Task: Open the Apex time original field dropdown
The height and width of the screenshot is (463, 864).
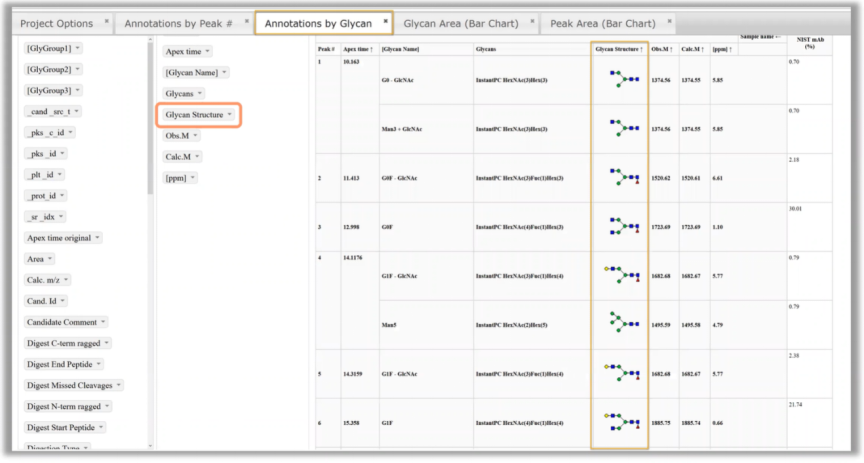Action: (98, 238)
